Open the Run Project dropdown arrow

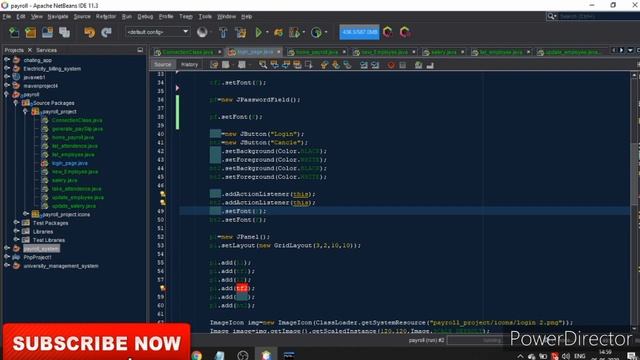[267, 32]
